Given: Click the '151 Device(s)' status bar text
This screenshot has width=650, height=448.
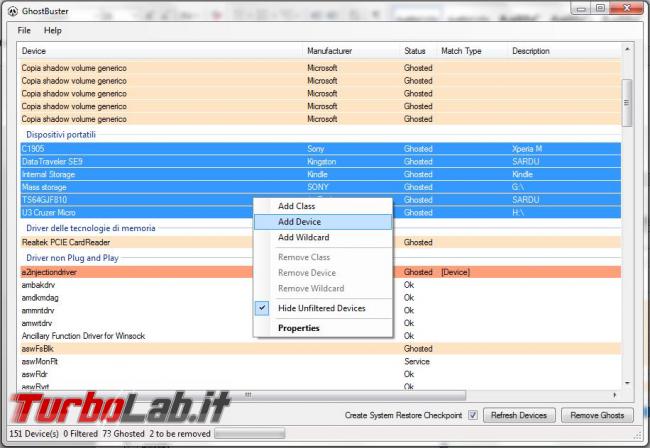Looking at the screenshot, I should coord(34,434).
